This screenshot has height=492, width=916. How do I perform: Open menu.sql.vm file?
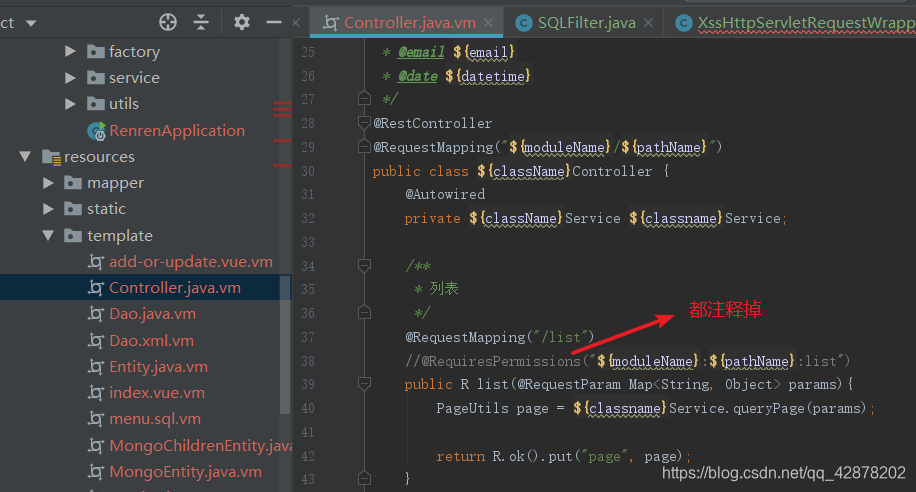coord(155,419)
